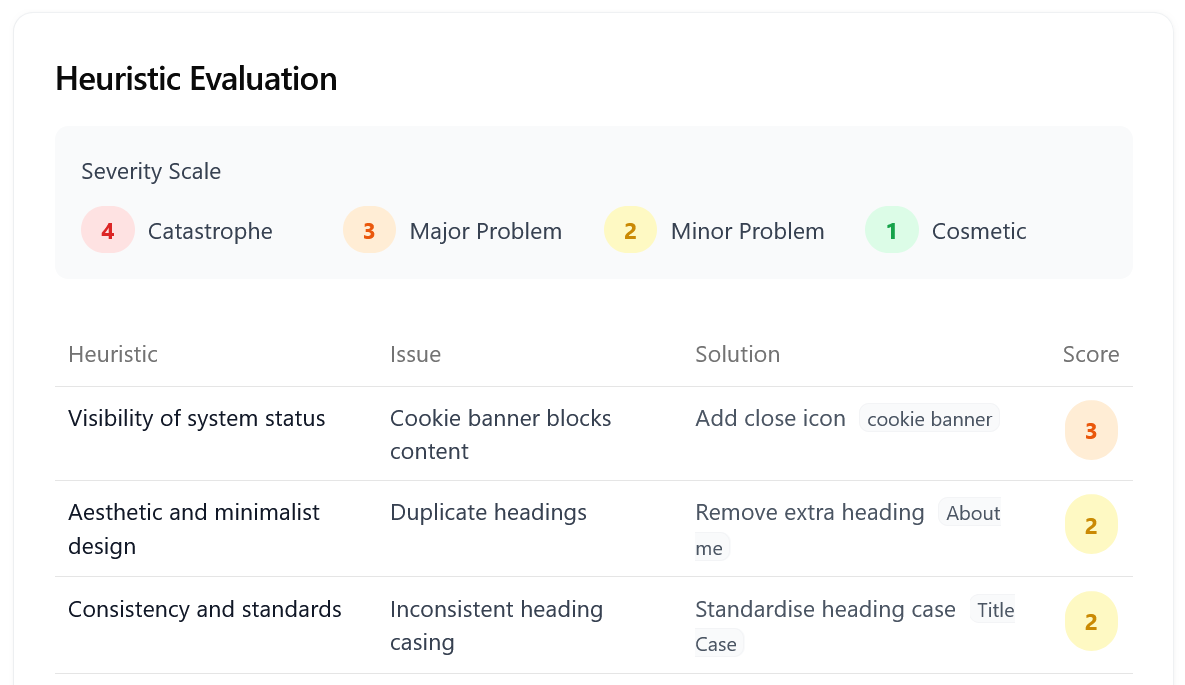Viewport: 1185px width, 685px height.
Task: Click the Catastrophe severity label
Action: (210, 231)
